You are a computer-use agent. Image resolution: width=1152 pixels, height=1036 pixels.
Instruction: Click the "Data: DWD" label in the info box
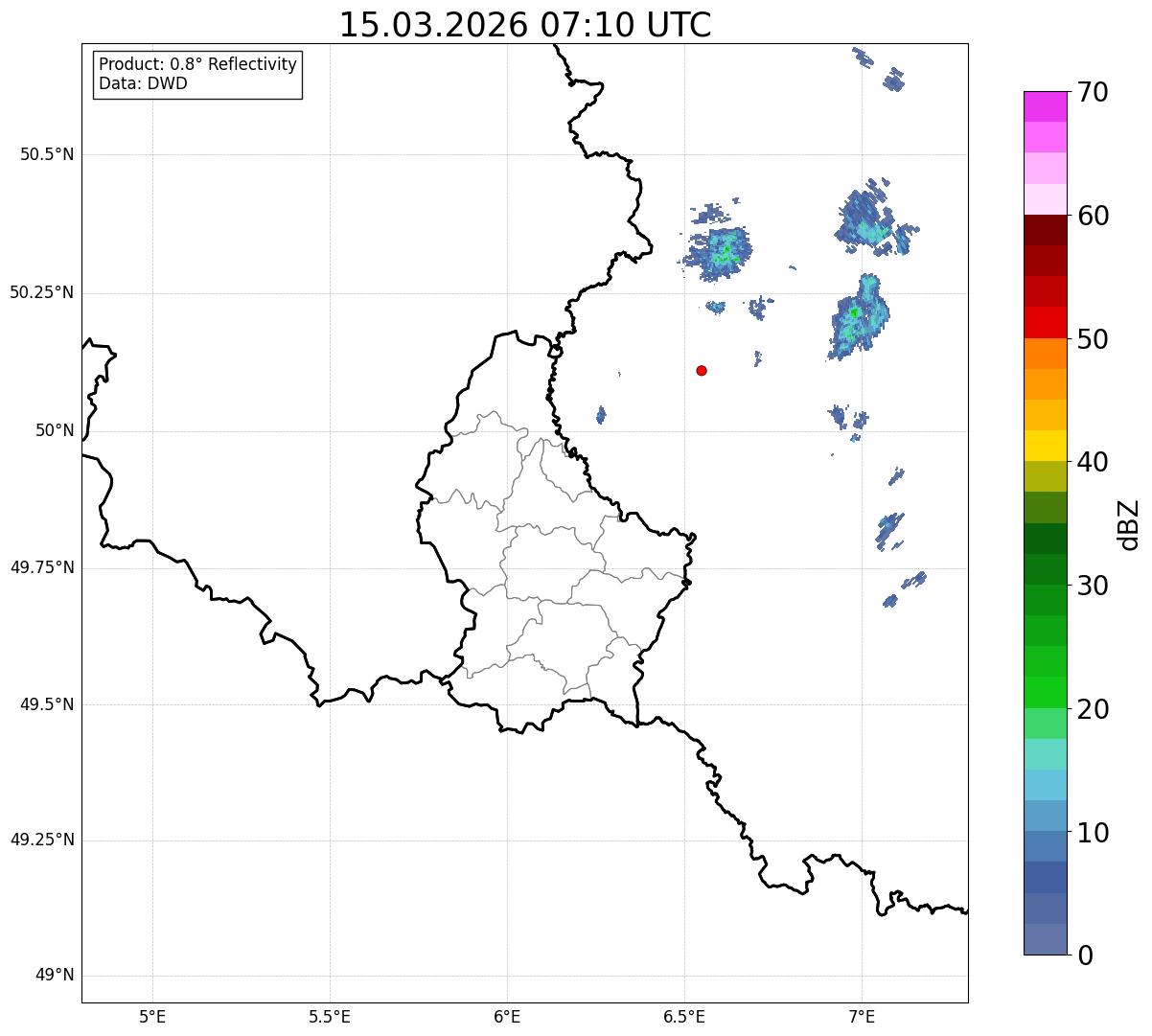point(144,83)
